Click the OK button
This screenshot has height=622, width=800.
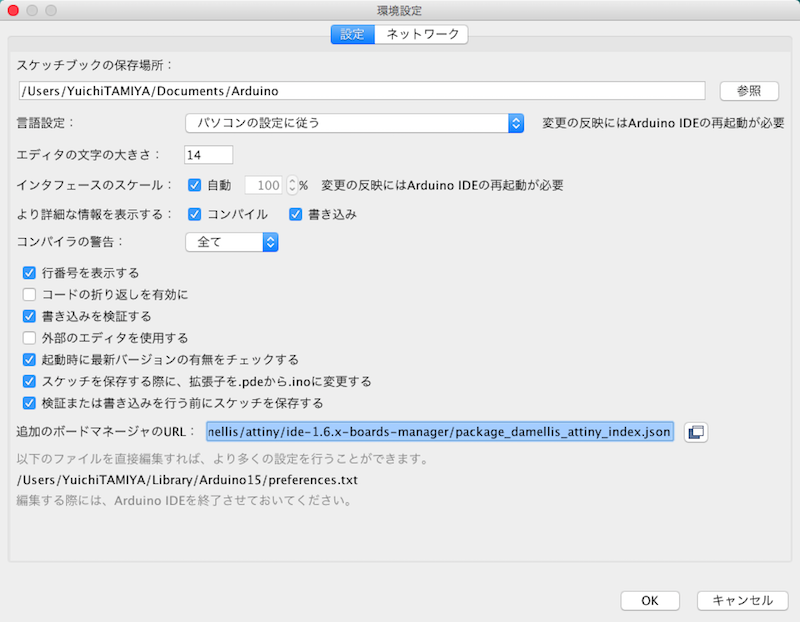pyautogui.click(x=650, y=601)
